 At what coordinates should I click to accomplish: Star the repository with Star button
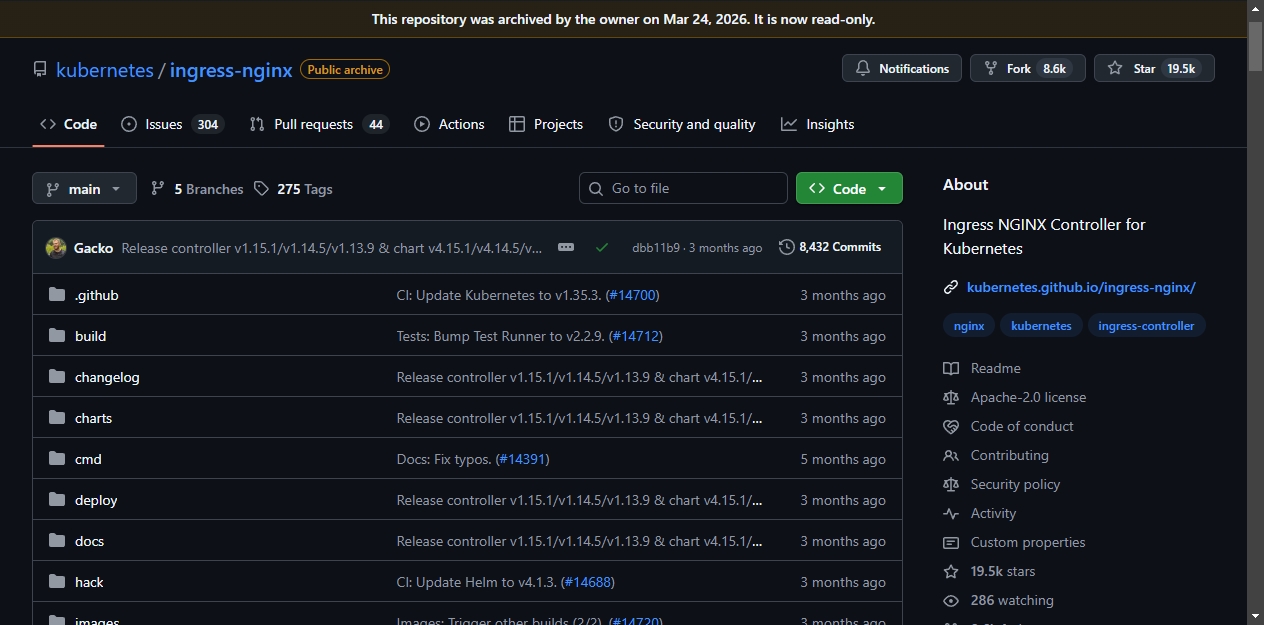1154,68
